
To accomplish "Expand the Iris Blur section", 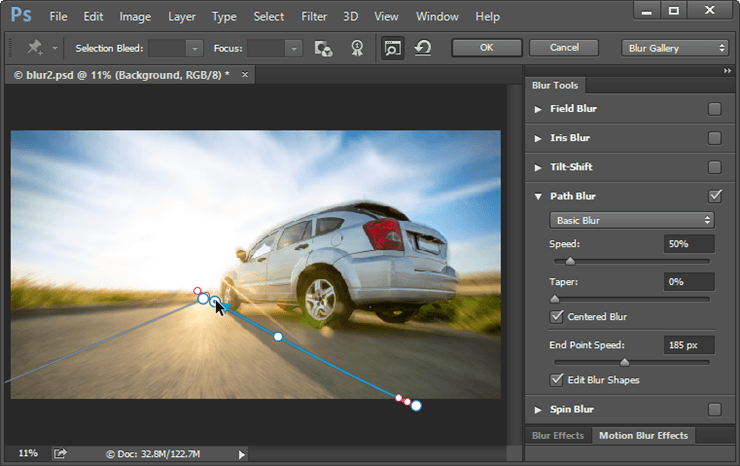I will (x=538, y=138).
